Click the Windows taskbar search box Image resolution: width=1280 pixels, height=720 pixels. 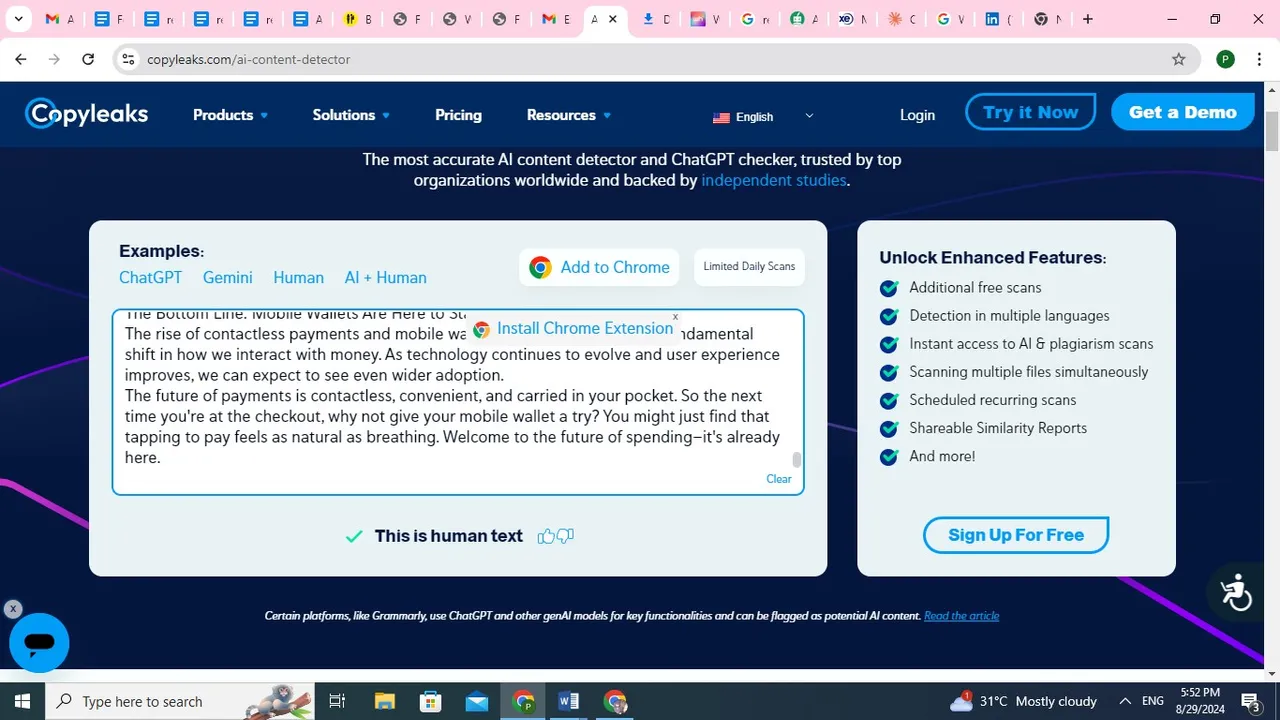coord(180,701)
